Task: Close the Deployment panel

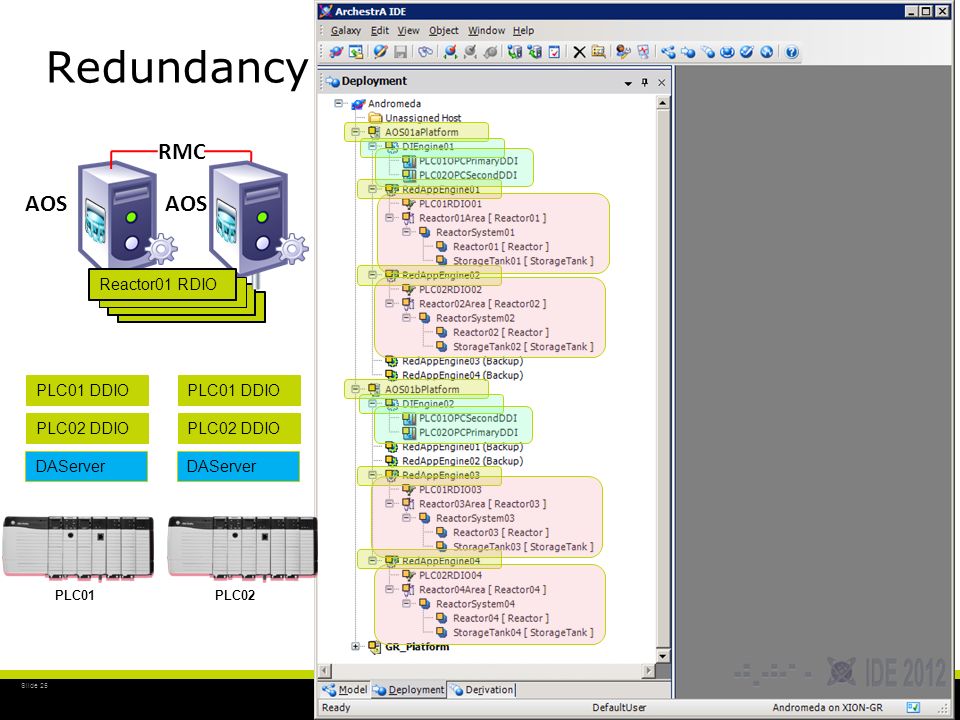Action: [661, 82]
